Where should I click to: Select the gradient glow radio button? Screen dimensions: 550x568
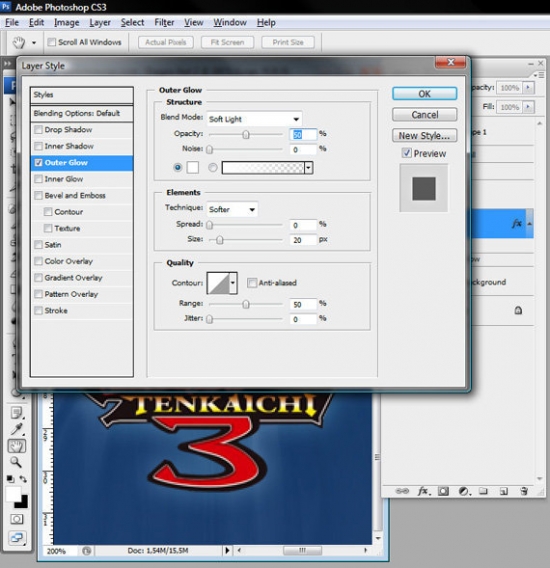click(x=213, y=167)
